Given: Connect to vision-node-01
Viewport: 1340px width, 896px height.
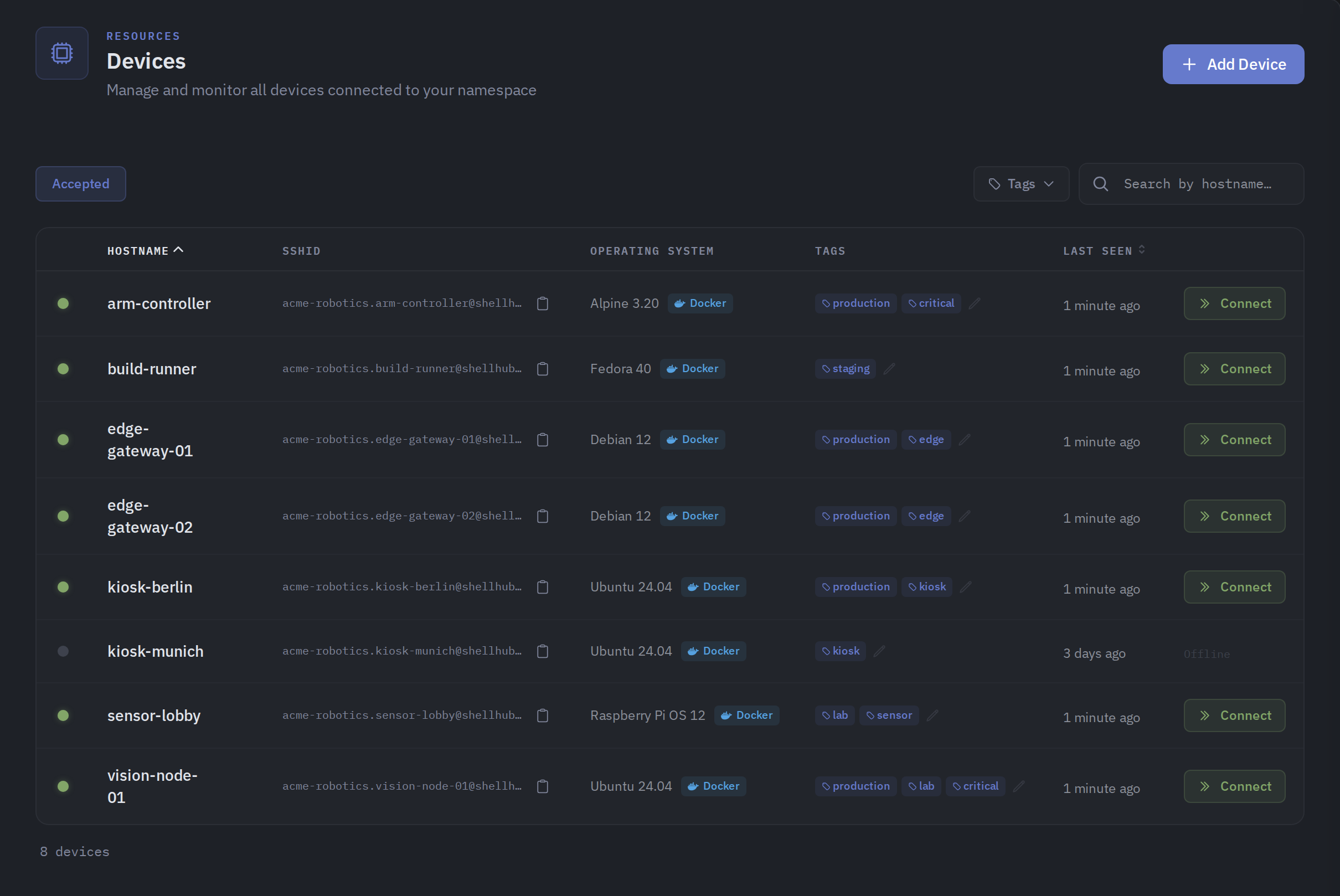Looking at the screenshot, I should click(x=1234, y=786).
